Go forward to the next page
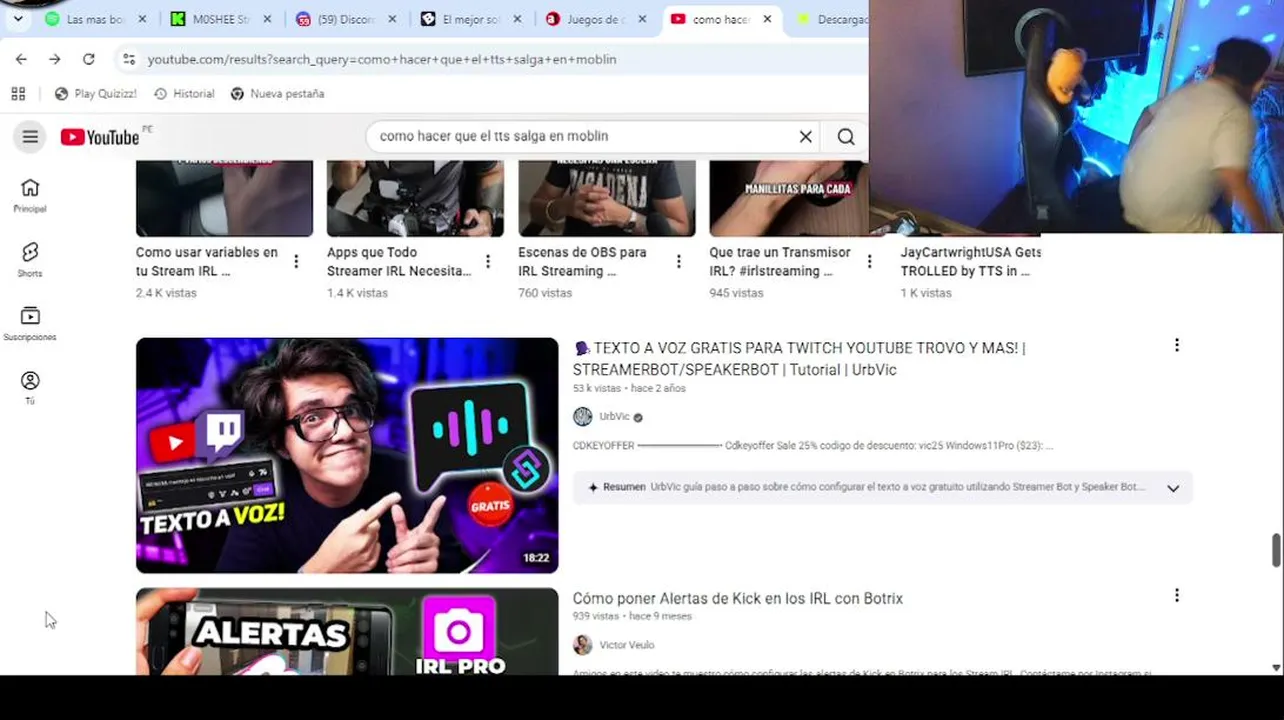 (x=54, y=59)
